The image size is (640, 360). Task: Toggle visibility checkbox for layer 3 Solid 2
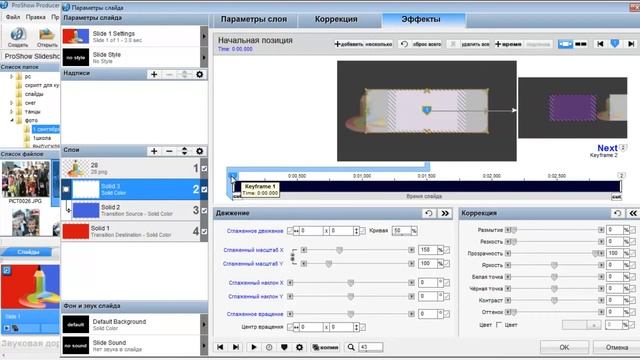click(x=204, y=211)
